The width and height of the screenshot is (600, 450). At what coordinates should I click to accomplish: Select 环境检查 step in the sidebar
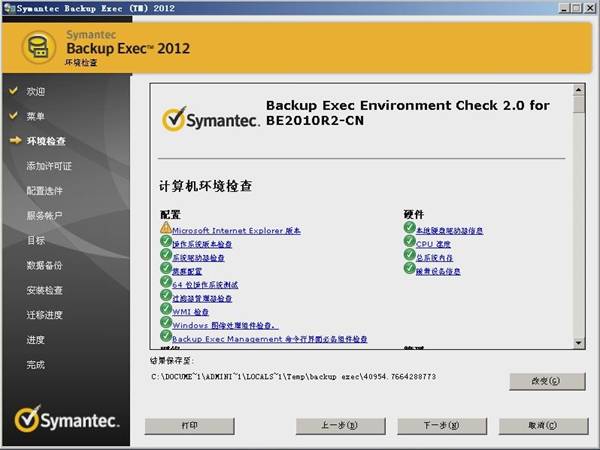[46, 141]
